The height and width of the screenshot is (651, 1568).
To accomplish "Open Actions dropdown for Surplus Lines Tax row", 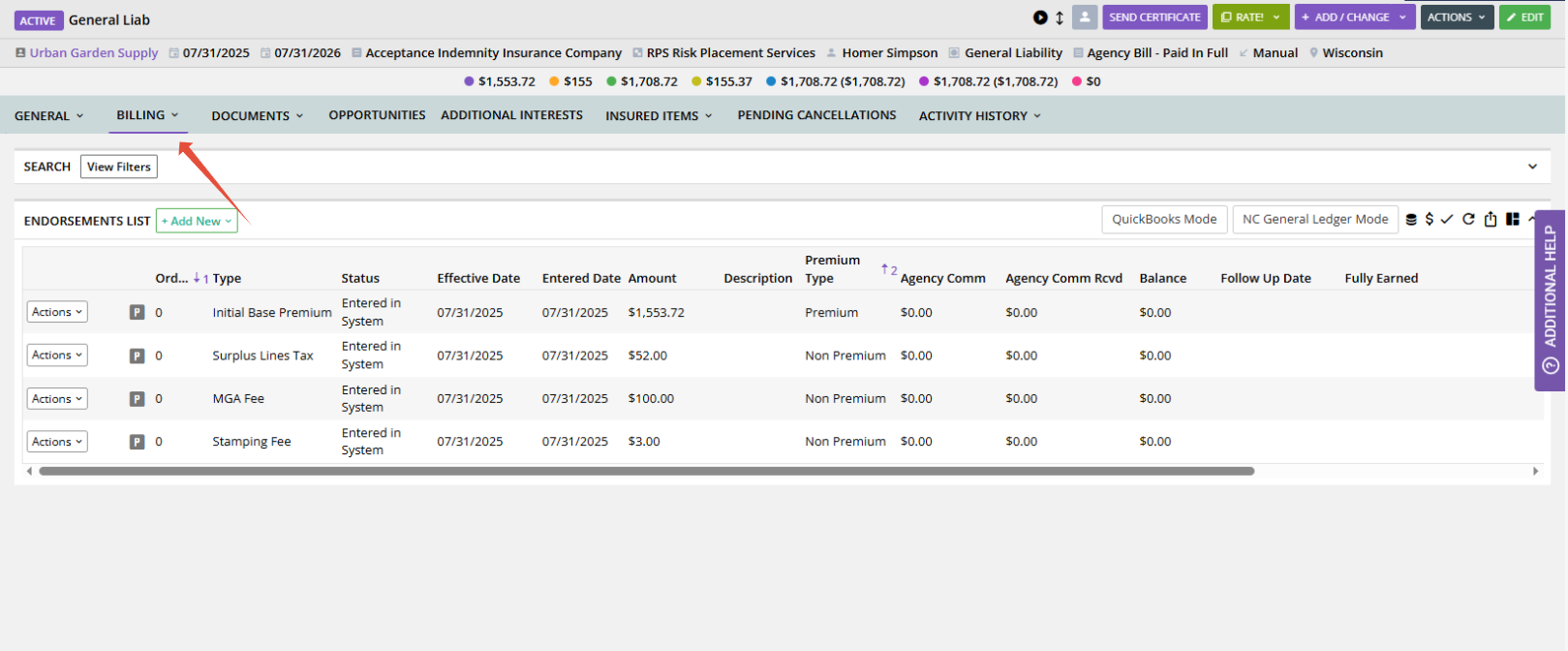I will (x=57, y=355).
